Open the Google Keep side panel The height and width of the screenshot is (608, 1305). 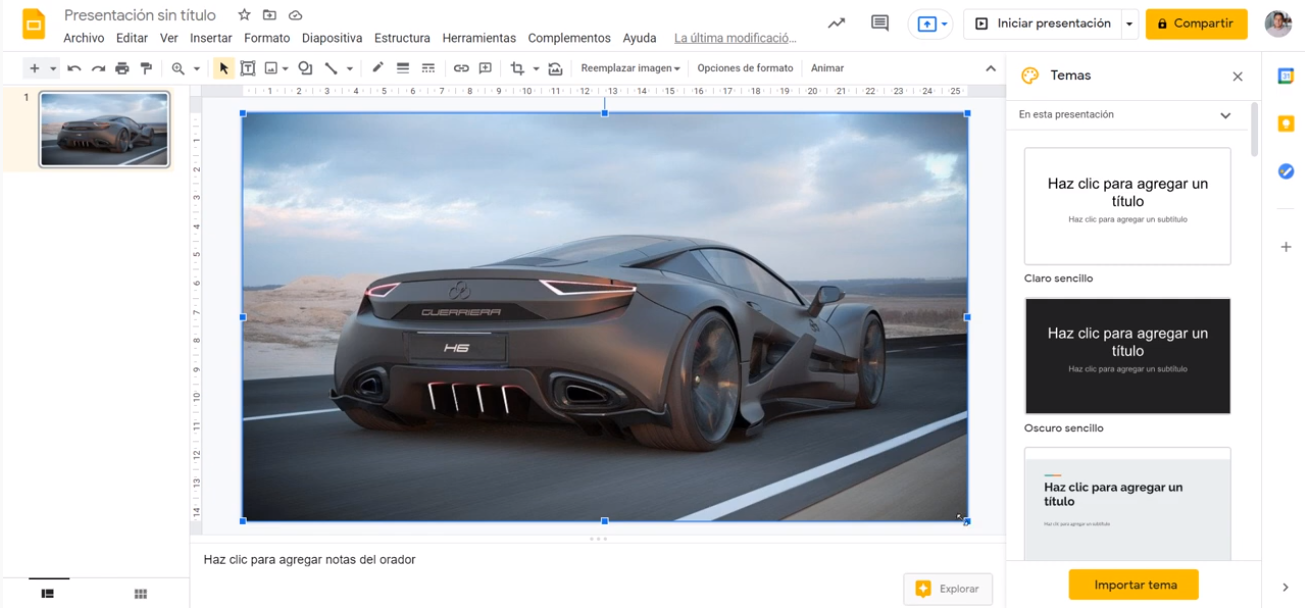[x=1286, y=124]
